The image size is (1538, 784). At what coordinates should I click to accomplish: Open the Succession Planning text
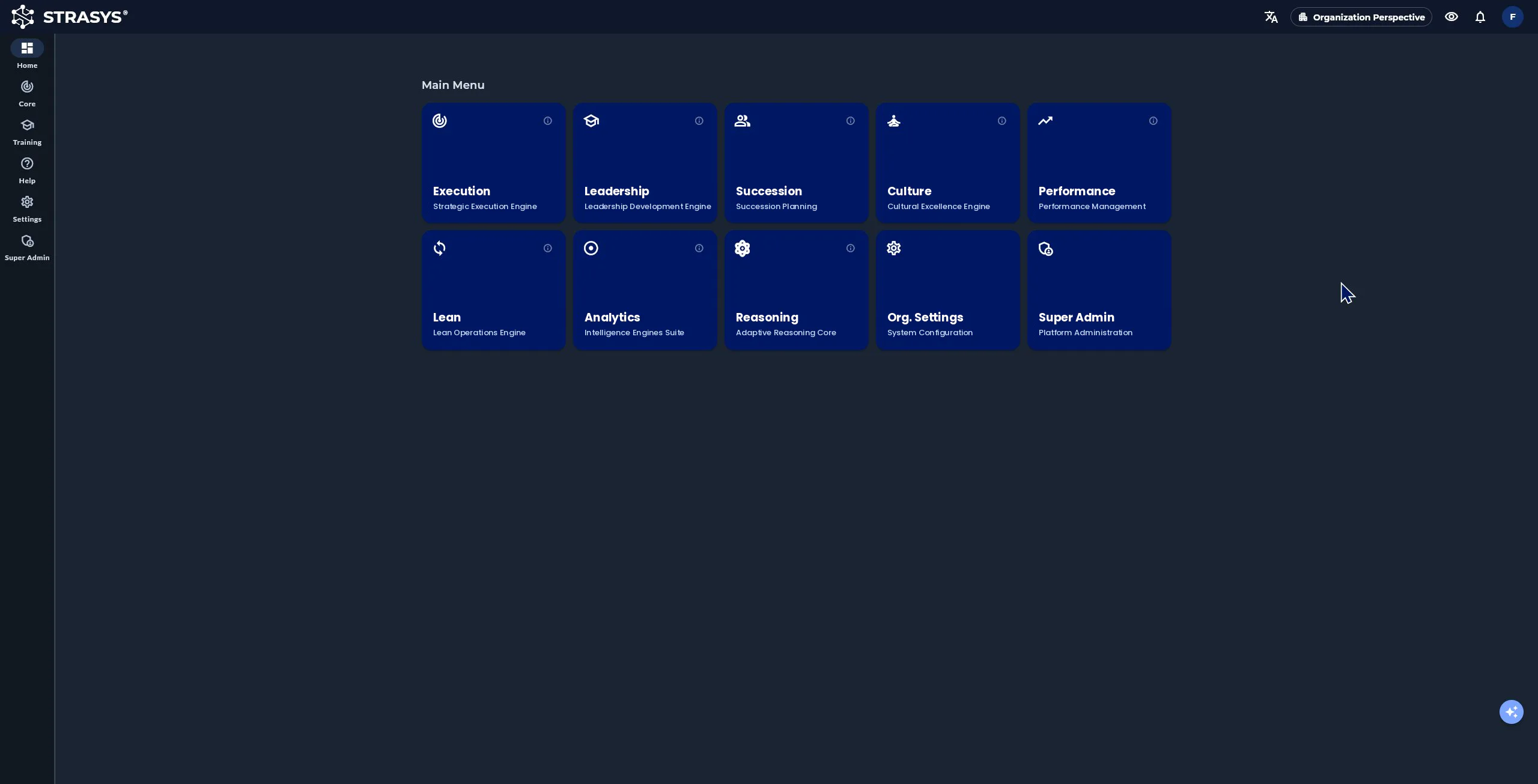[x=776, y=206]
